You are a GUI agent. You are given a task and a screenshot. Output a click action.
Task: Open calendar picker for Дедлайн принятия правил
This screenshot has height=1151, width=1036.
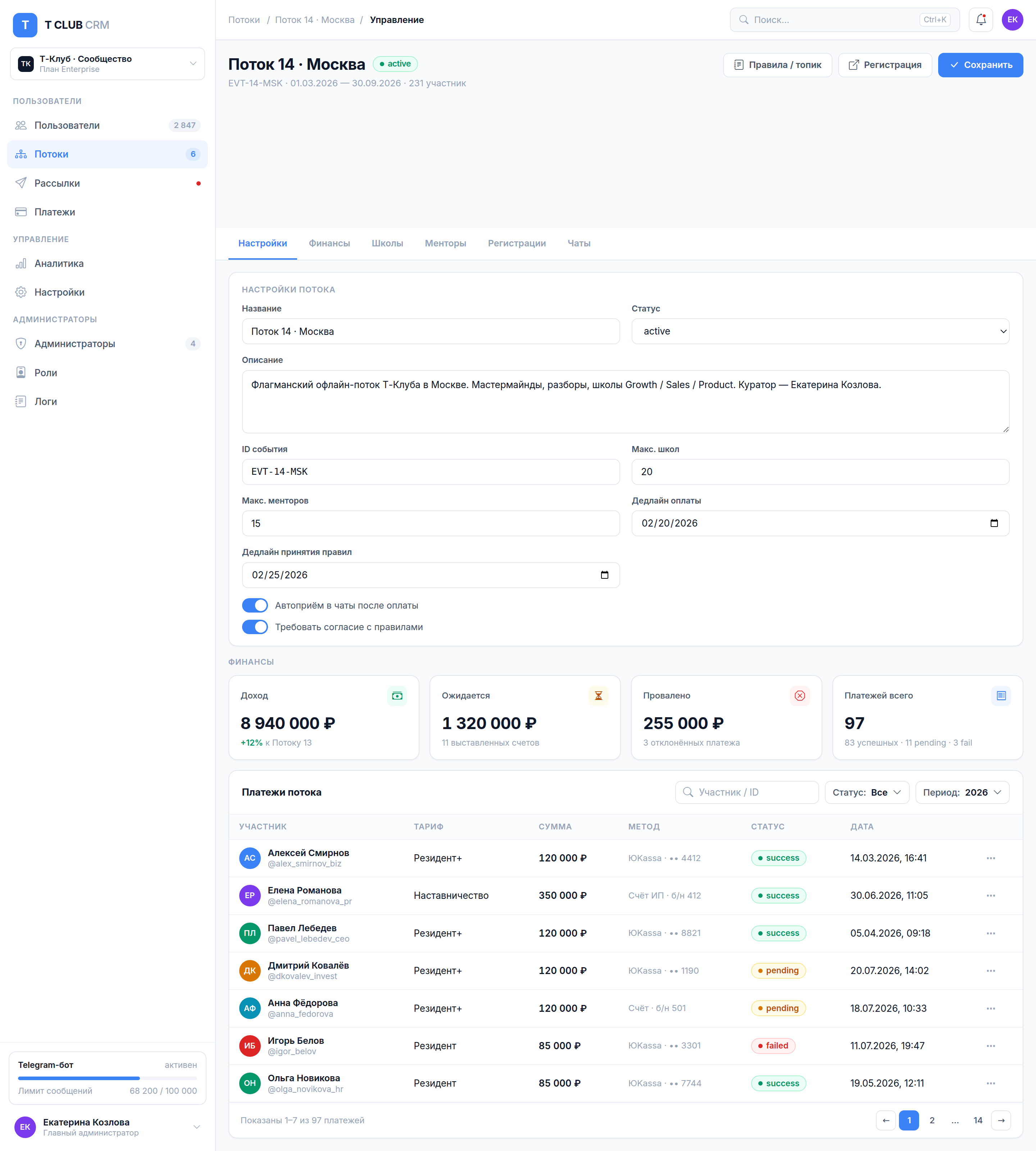tap(605, 575)
